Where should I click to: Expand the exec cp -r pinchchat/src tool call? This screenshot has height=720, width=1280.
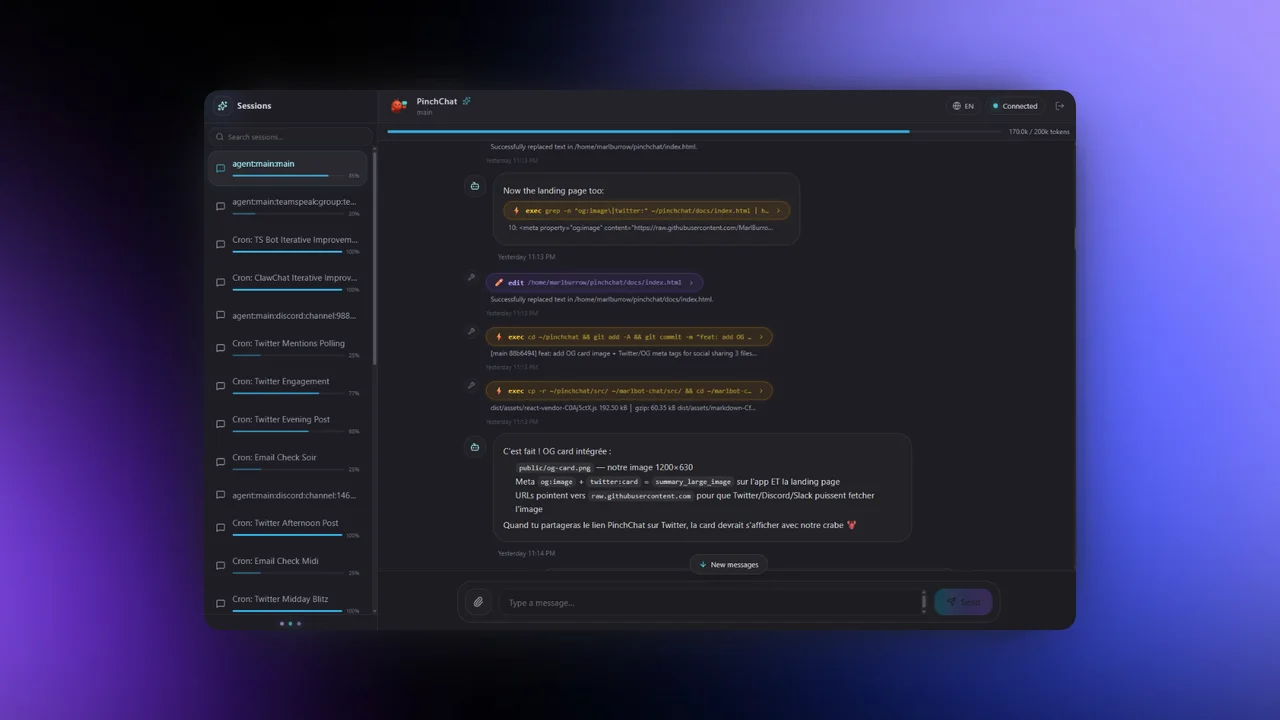pos(629,391)
